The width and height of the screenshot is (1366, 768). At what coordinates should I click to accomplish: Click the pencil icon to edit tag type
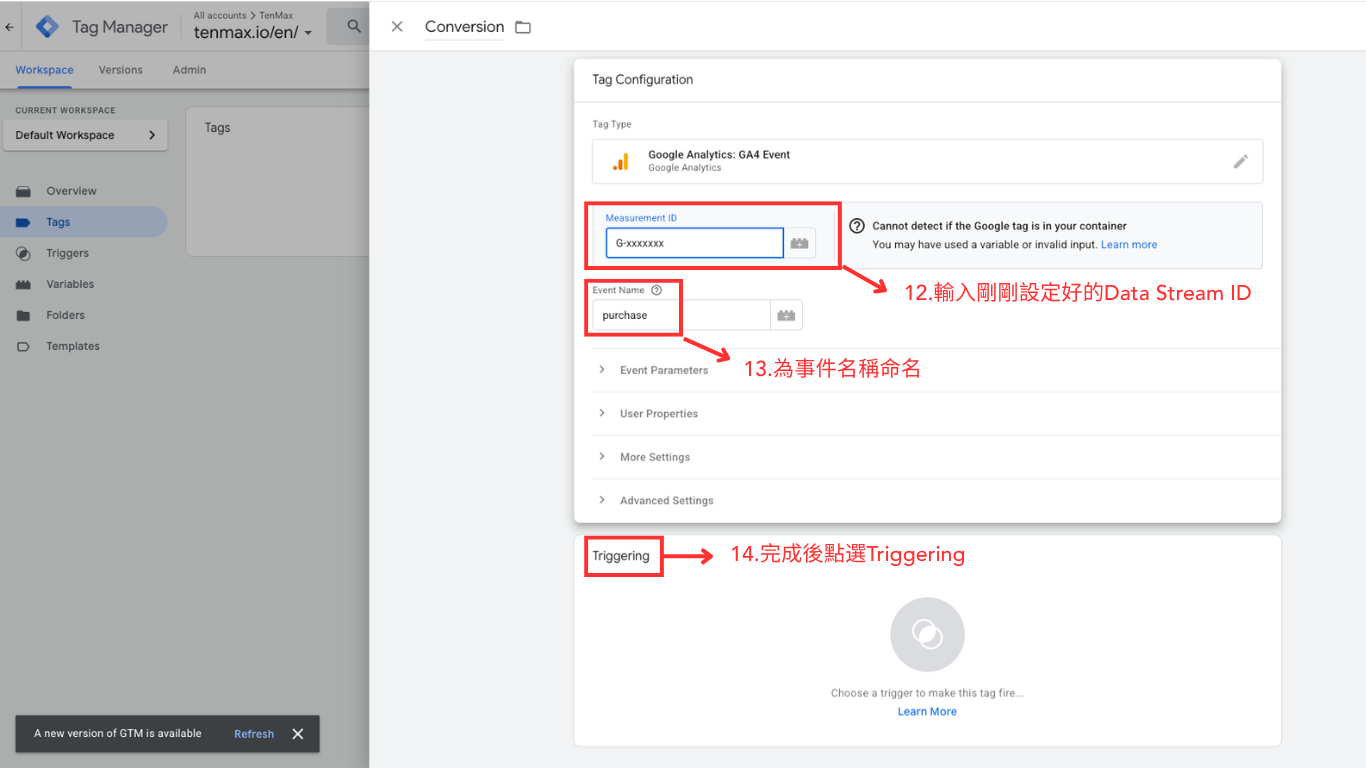[x=1240, y=161]
